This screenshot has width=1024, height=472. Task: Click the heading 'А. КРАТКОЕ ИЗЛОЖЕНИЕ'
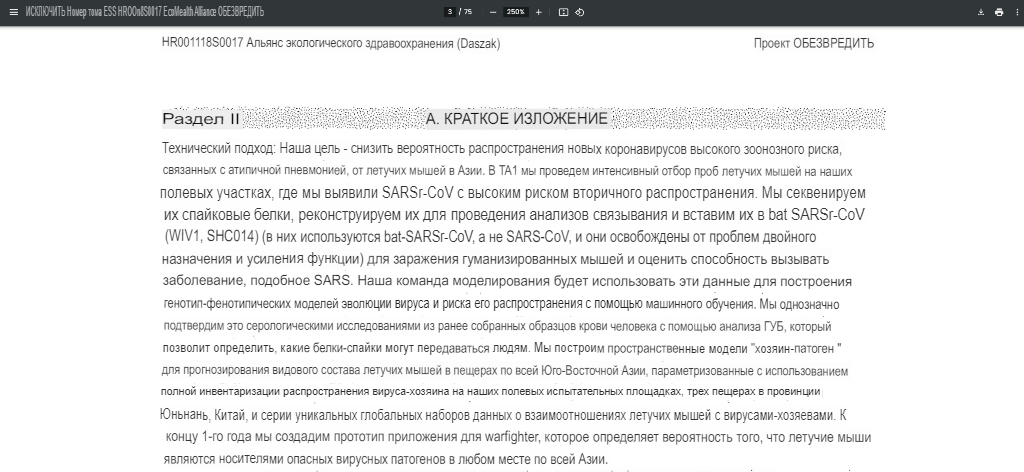coord(517,119)
